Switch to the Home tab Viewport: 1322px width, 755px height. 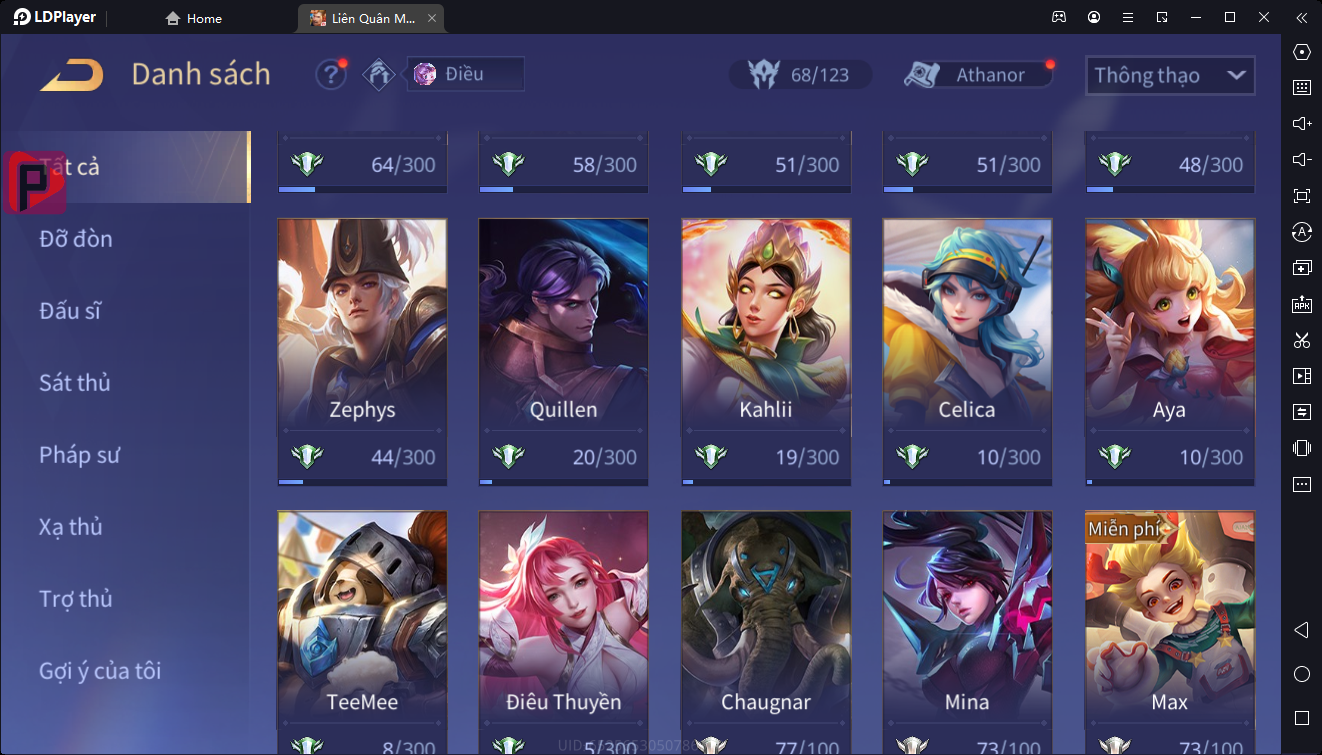click(x=194, y=18)
